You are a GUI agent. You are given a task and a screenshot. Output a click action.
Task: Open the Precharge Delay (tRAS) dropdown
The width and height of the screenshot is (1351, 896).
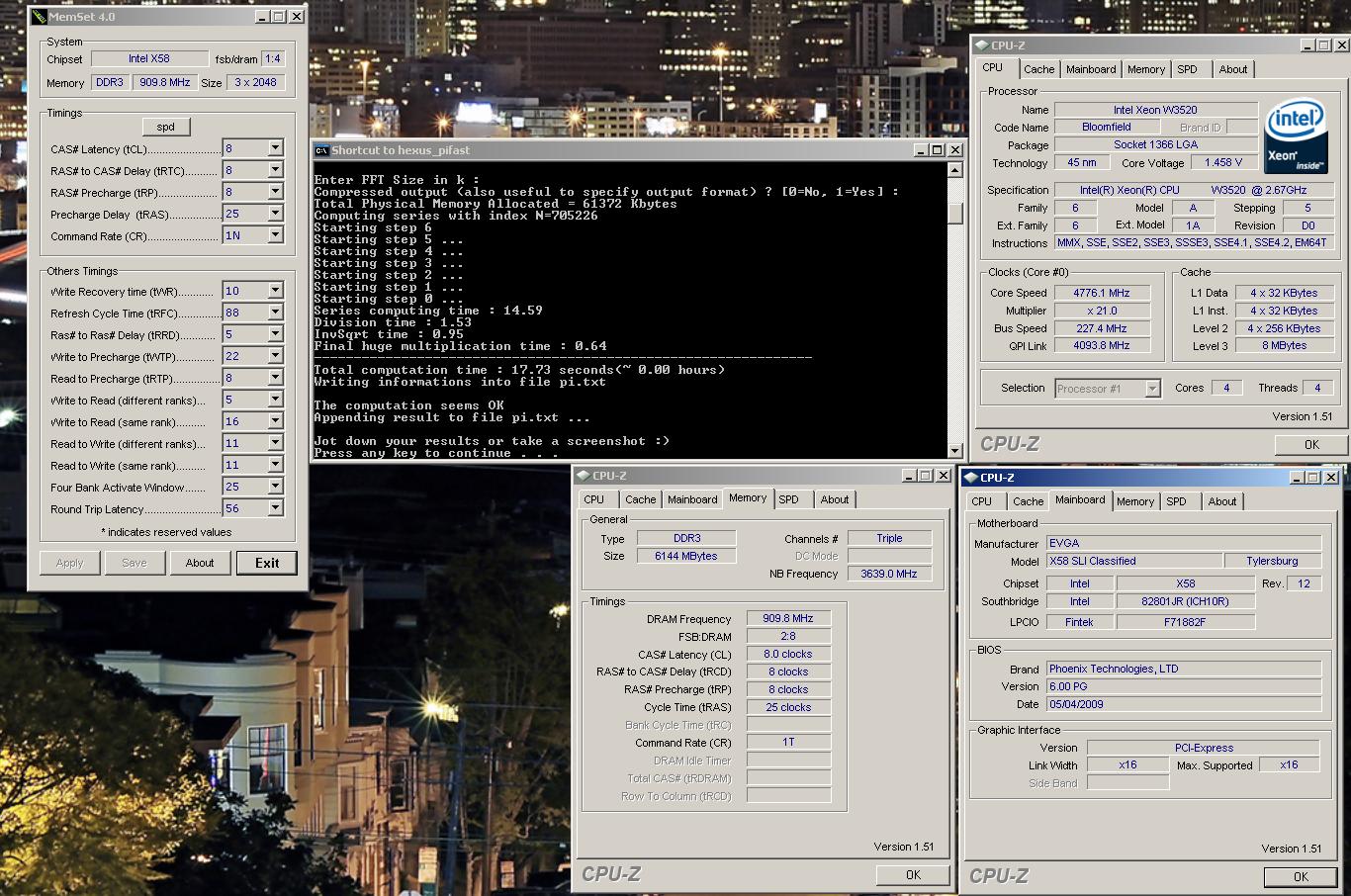tap(275, 214)
